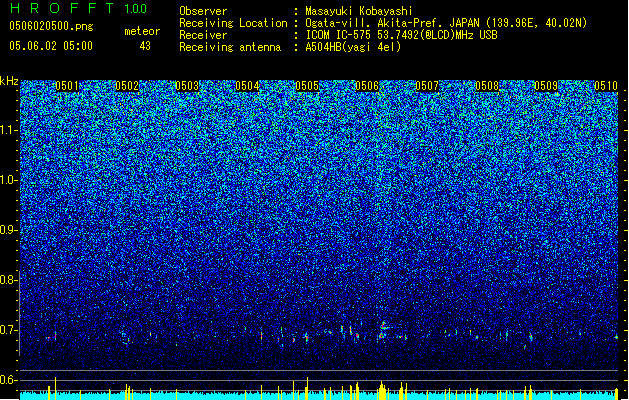
Task: Click the receiver value ICOM IC-575 53.7492 MHz USB
Action: tap(401, 35)
